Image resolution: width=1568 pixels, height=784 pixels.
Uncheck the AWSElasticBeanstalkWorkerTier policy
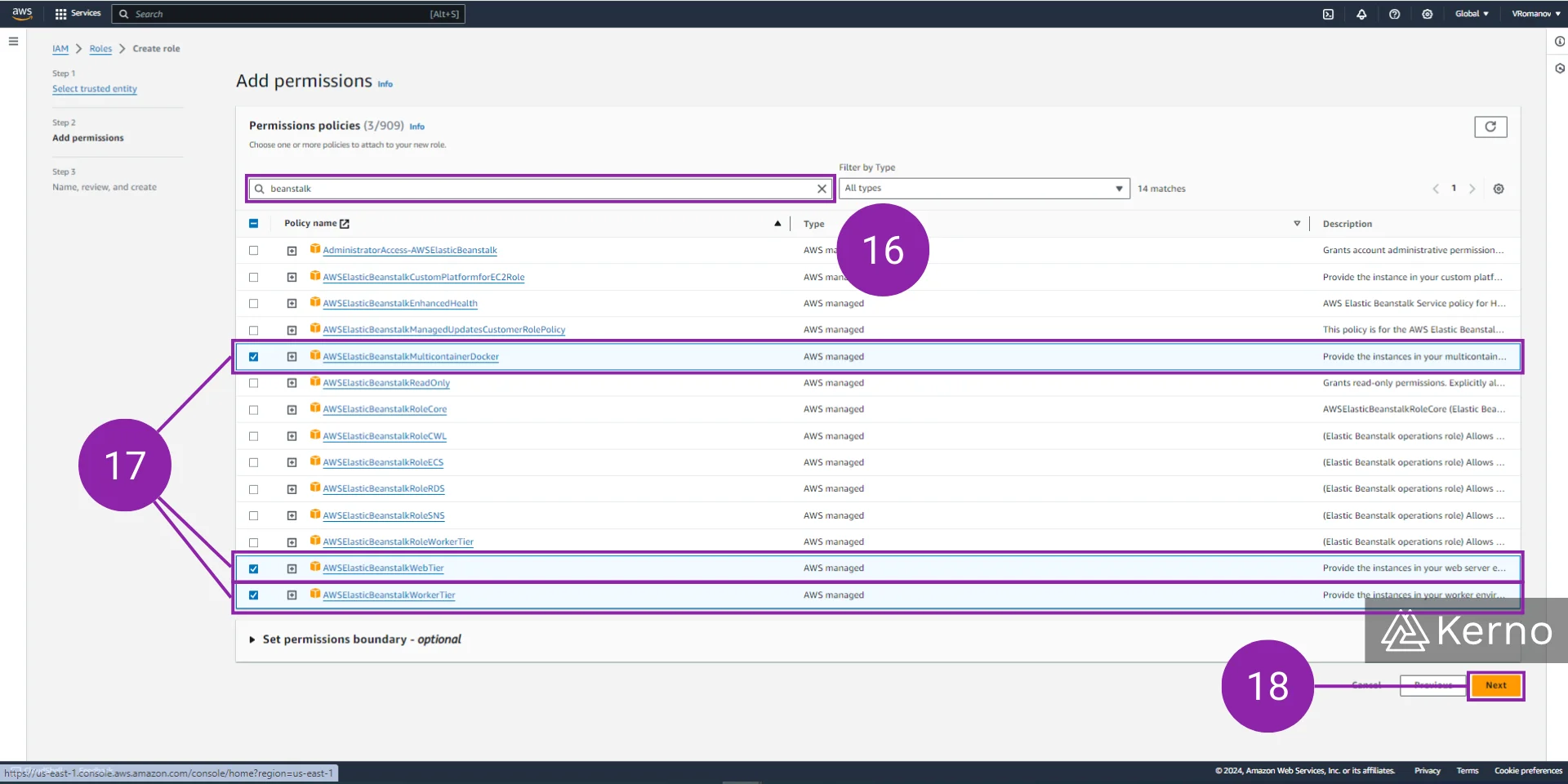click(253, 595)
